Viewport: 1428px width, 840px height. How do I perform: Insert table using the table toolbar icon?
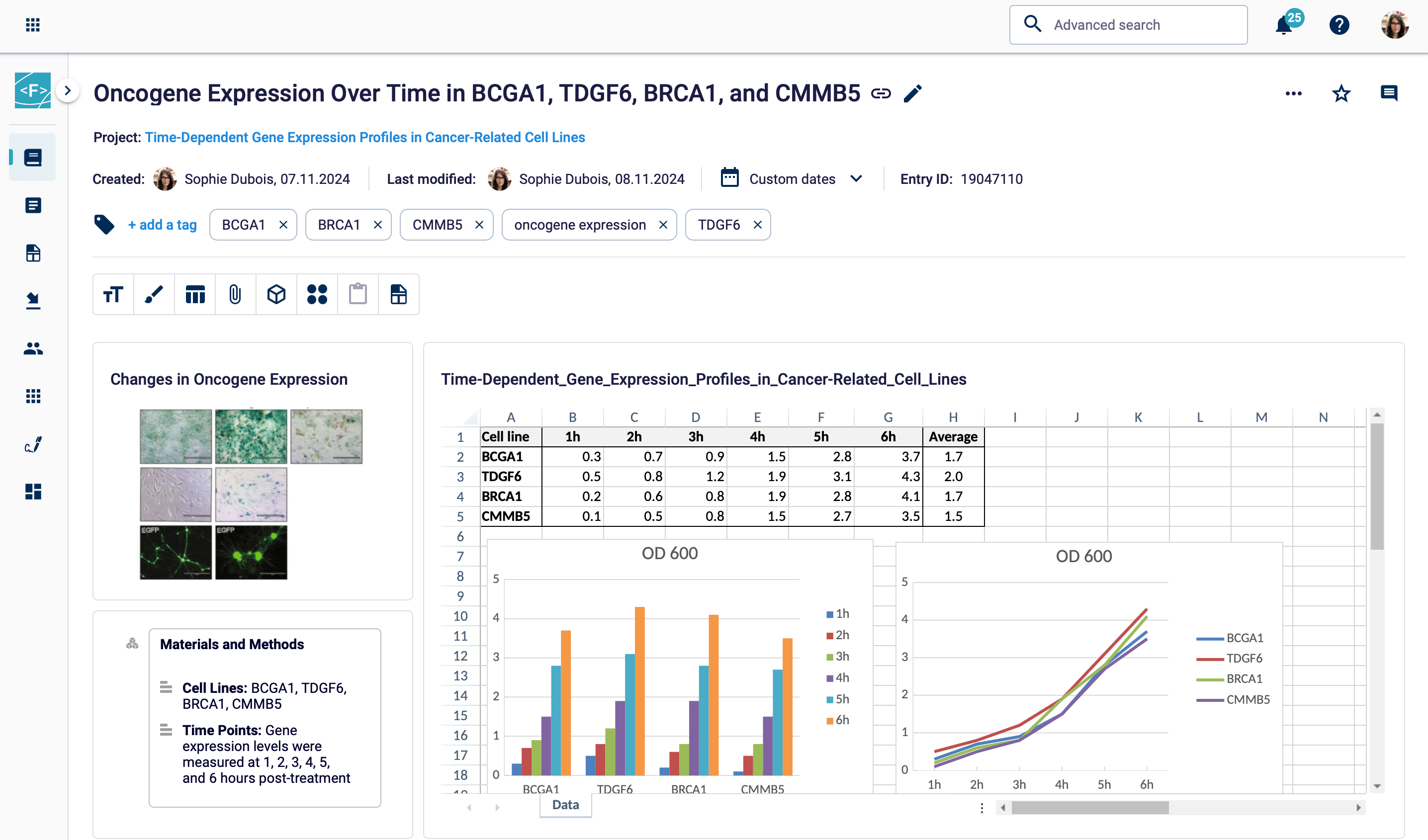(195, 294)
